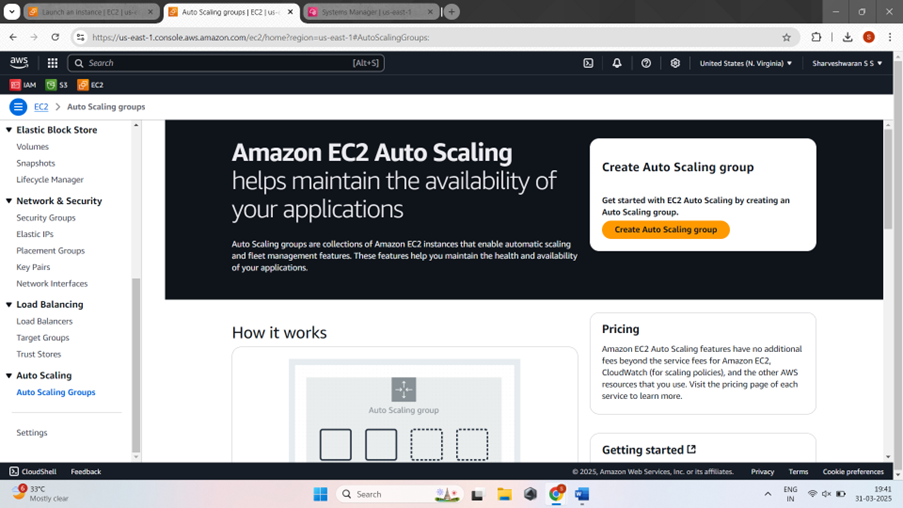Open the region selector United States (N. Virginia)
The image size is (903, 508).
click(x=746, y=63)
